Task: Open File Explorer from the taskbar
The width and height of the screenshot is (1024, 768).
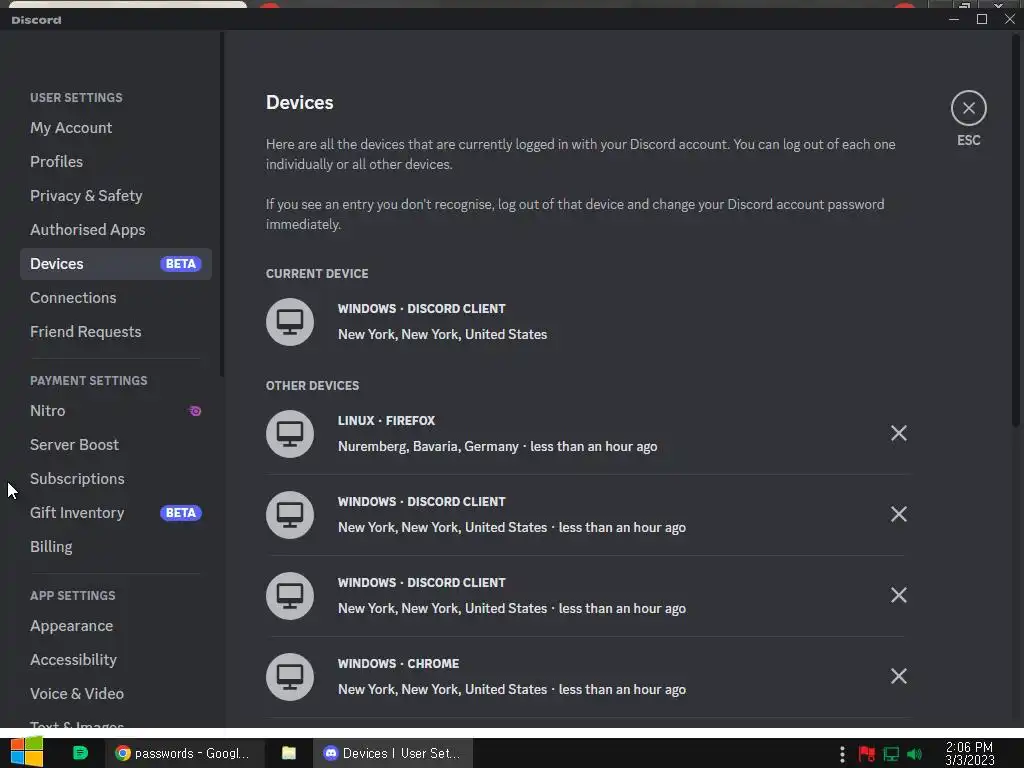Action: tap(289, 753)
